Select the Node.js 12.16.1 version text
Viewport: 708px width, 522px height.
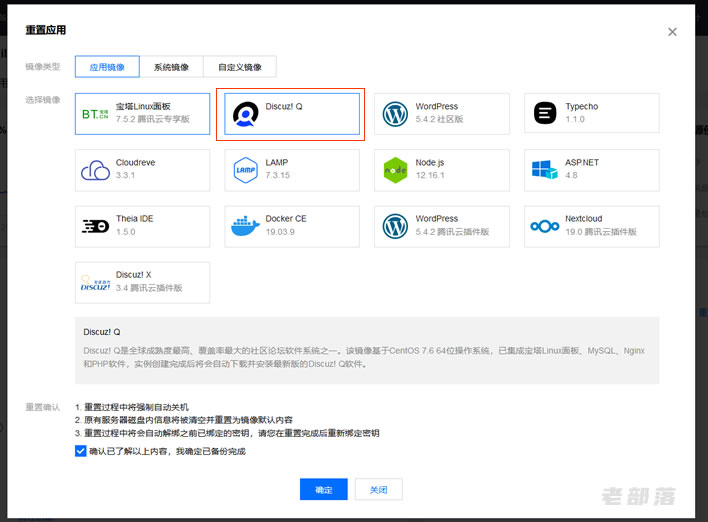(430, 175)
